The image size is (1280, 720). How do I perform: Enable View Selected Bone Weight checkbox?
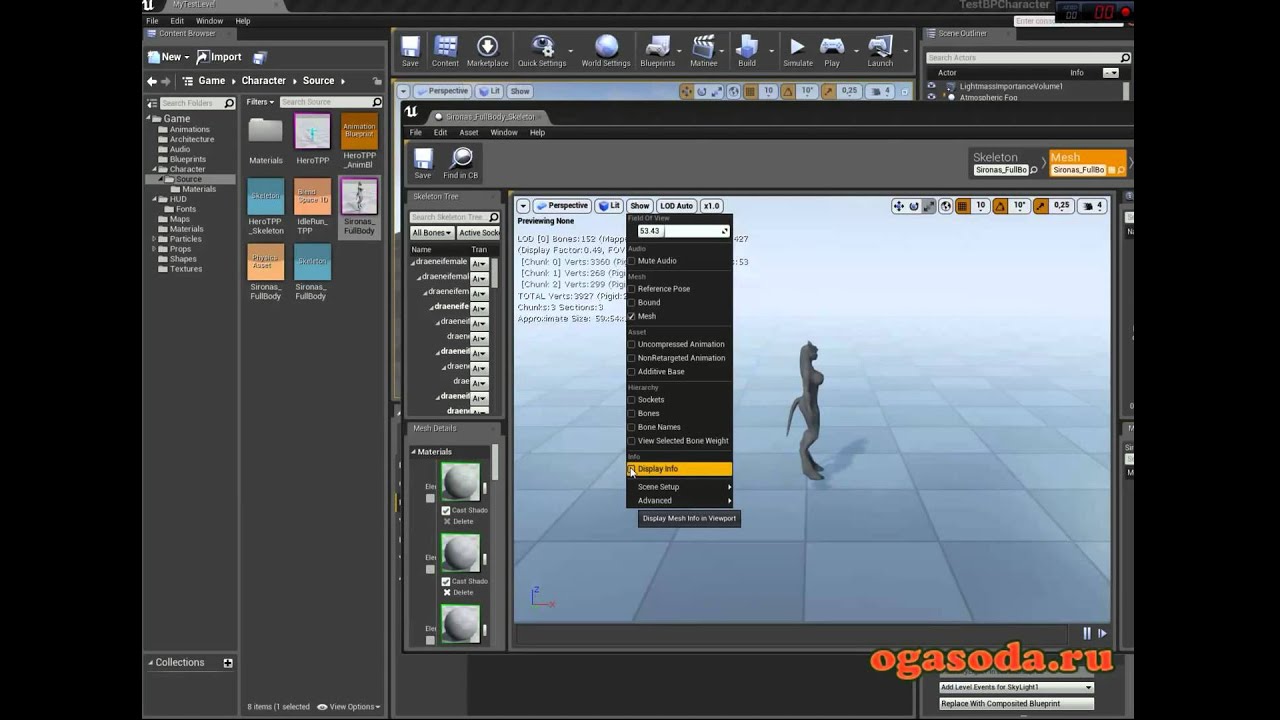[x=631, y=441]
